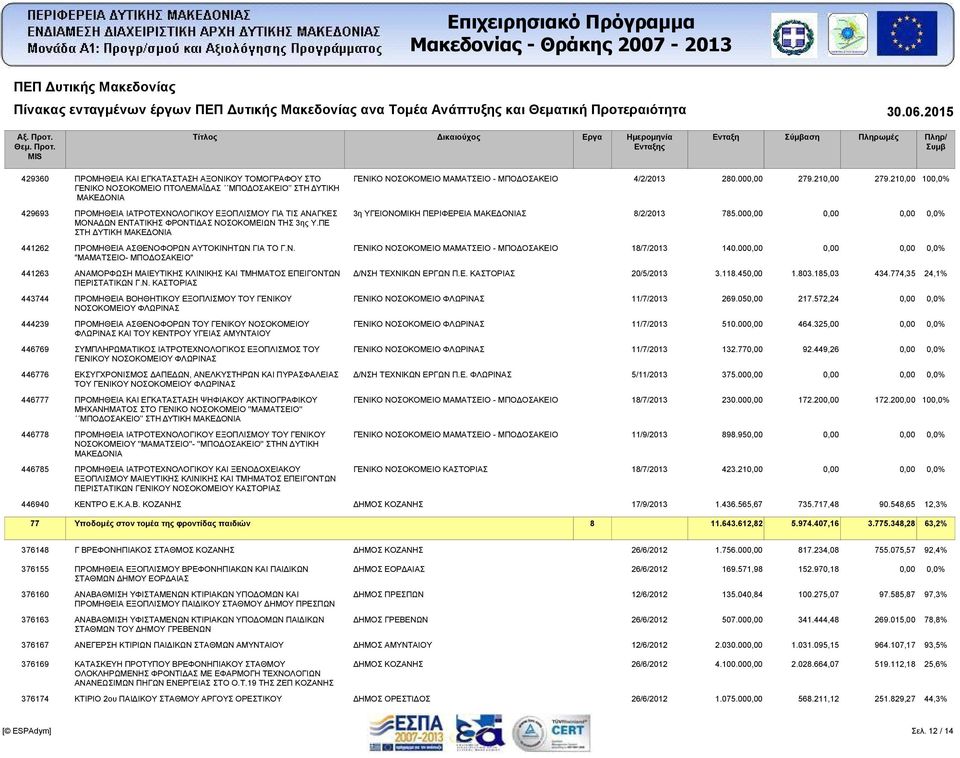960x758 pixels.
Task: Select MIS code 376160
Action: click(x=35, y=595)
